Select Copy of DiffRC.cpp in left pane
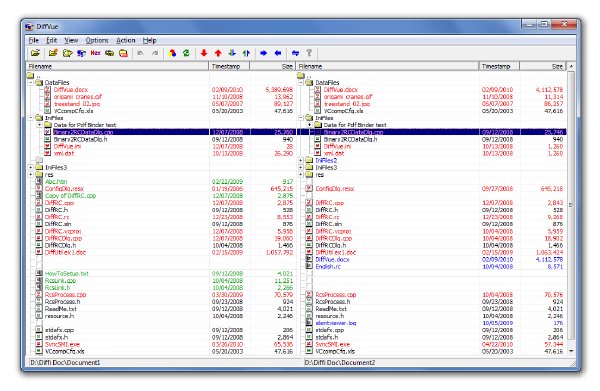The width and height of the screenshot is (600, 391). pos(70,196)
